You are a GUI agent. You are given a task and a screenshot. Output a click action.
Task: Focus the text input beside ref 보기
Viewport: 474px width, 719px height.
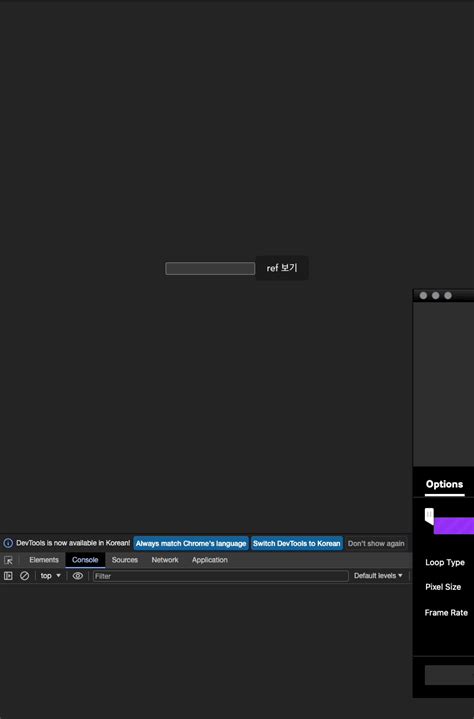pyautogui.click(x=210, y=269)
